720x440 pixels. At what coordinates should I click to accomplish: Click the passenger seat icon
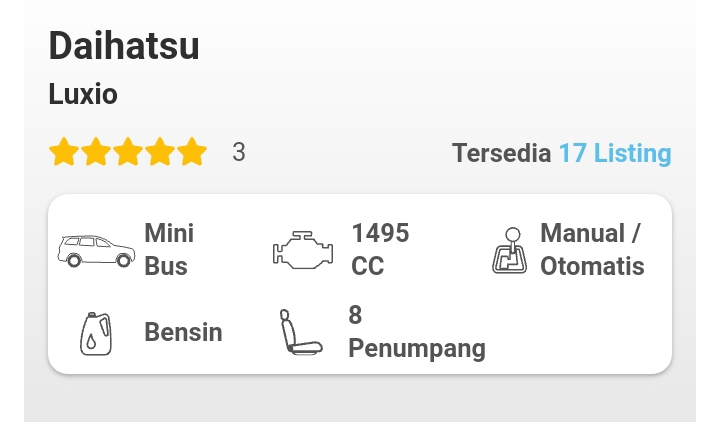301,332
